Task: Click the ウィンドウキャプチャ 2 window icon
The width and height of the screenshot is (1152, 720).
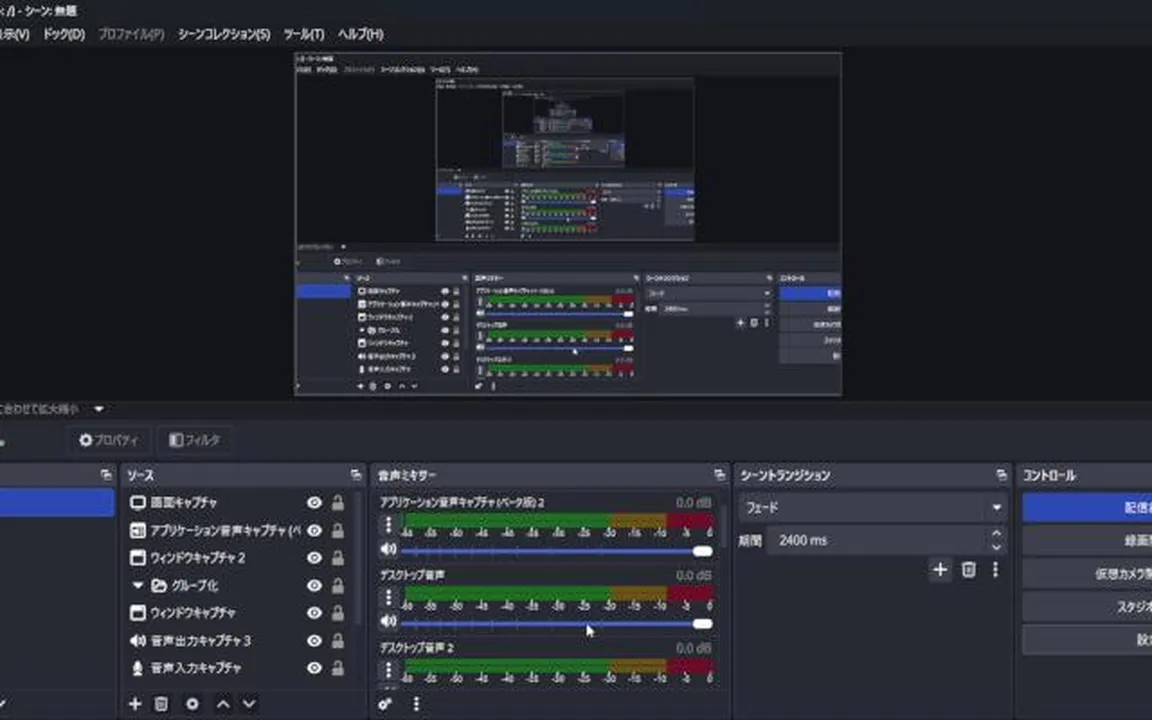Action: 137,558
